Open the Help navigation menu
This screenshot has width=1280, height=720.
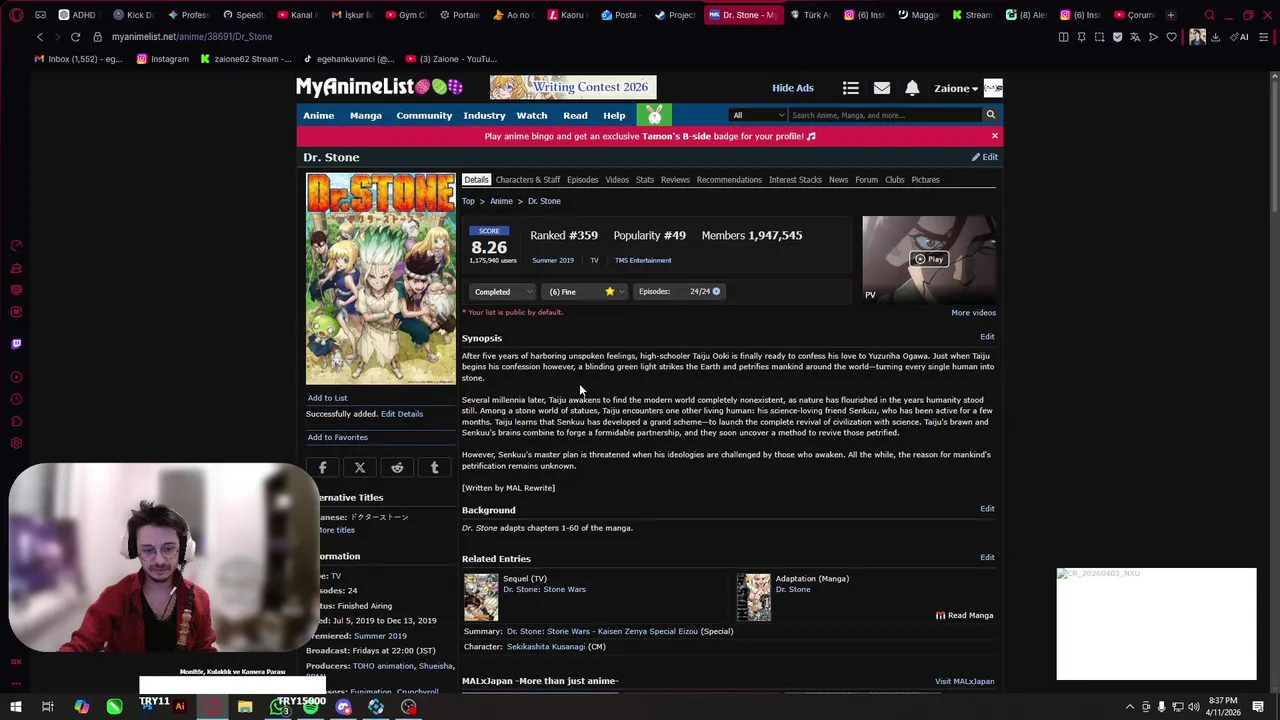click(x=614, y=115)
